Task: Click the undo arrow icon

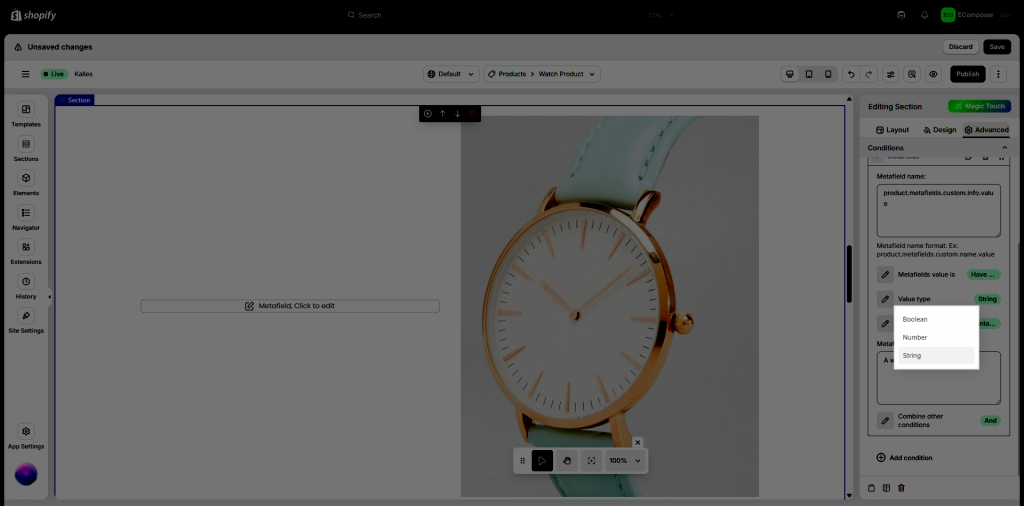Action: (x=850, y=74)
